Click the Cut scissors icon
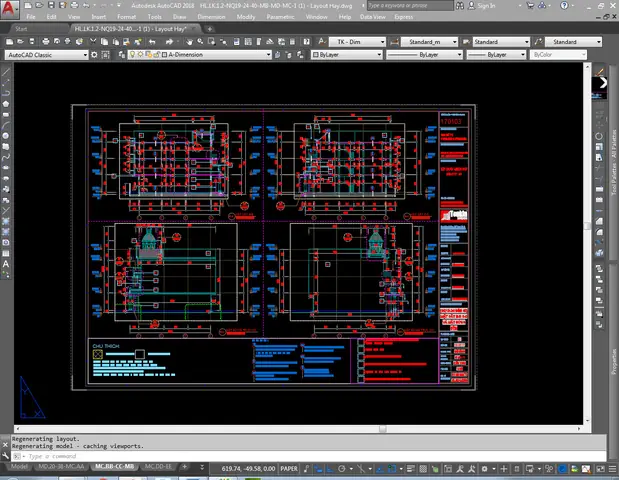This screenshot has height=480, width=619. (x=93, y=41)
